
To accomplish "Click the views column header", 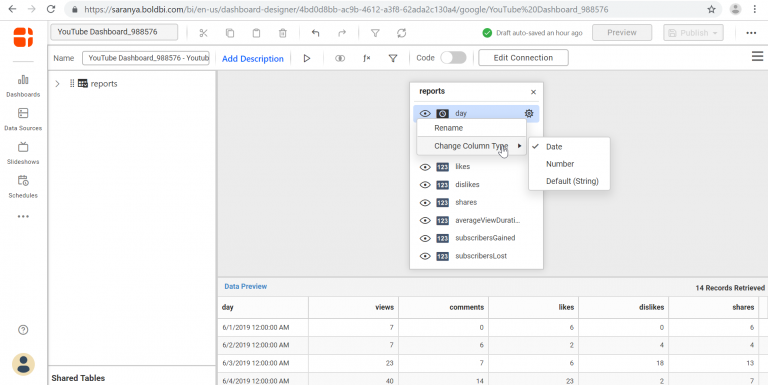I will (353, 308).
